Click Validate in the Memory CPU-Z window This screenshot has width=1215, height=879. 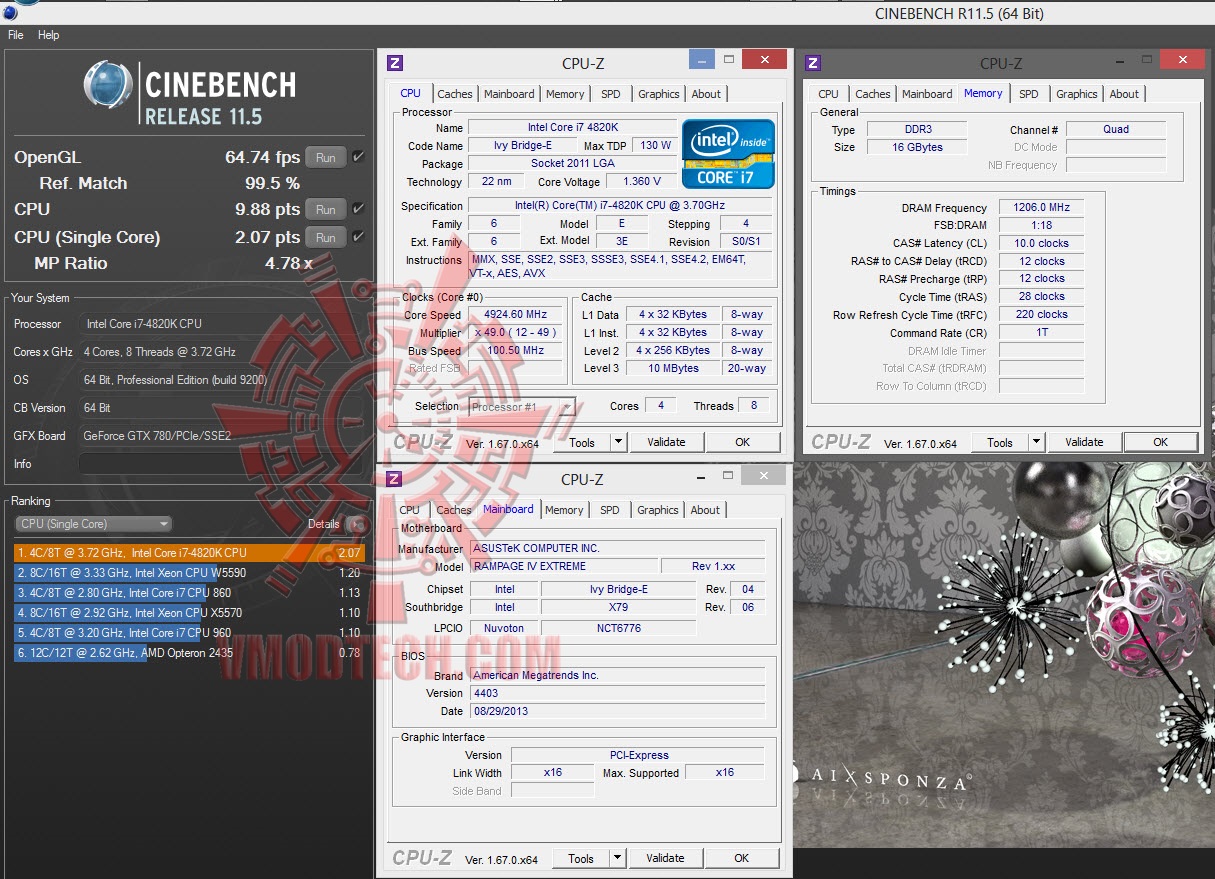(x=1084, y=442)
